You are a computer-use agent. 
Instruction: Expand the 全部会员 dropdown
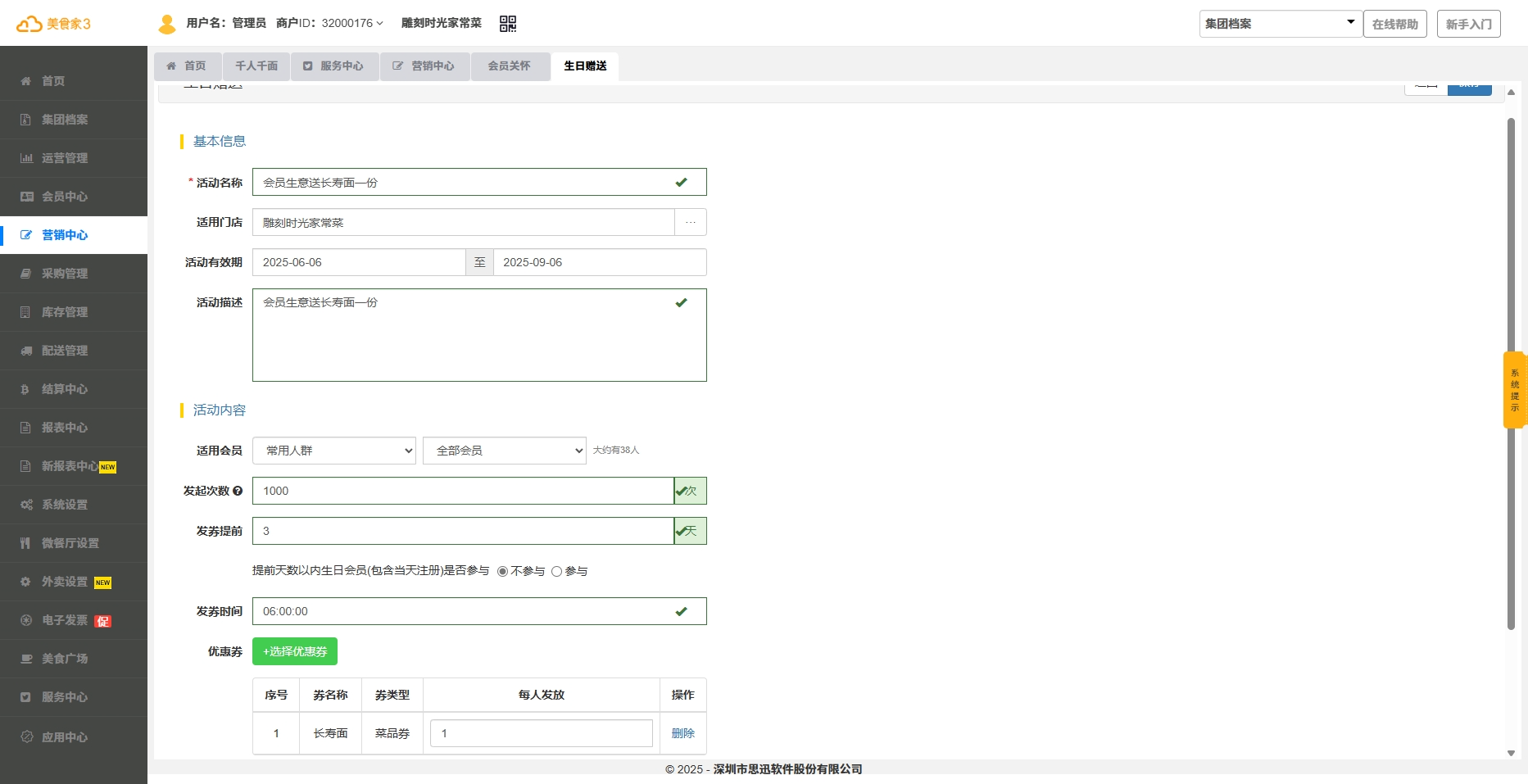[x=504, y=451]
